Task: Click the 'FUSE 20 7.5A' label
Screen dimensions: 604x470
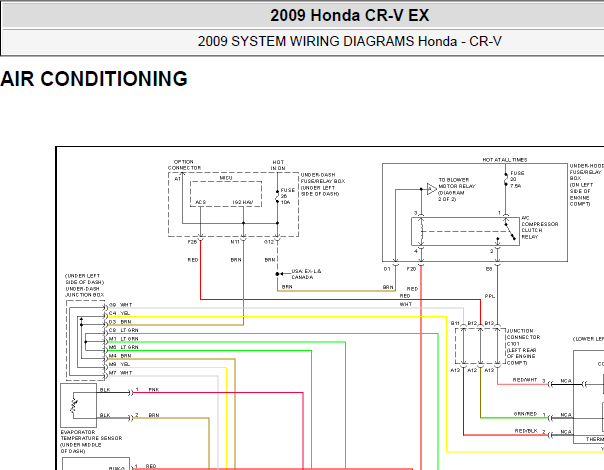Action: point(517,180)
